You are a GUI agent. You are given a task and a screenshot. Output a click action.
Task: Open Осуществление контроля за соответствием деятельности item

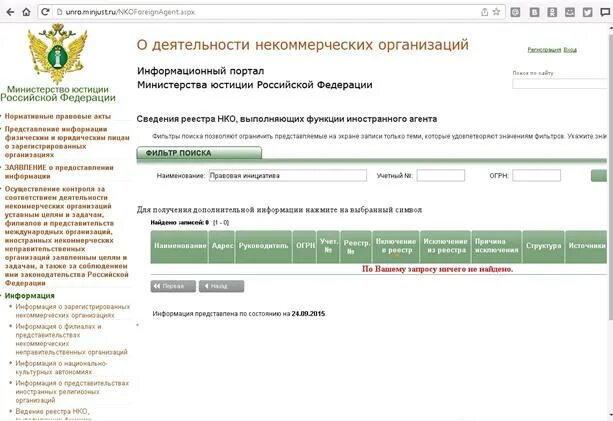(x=66, y=236)
